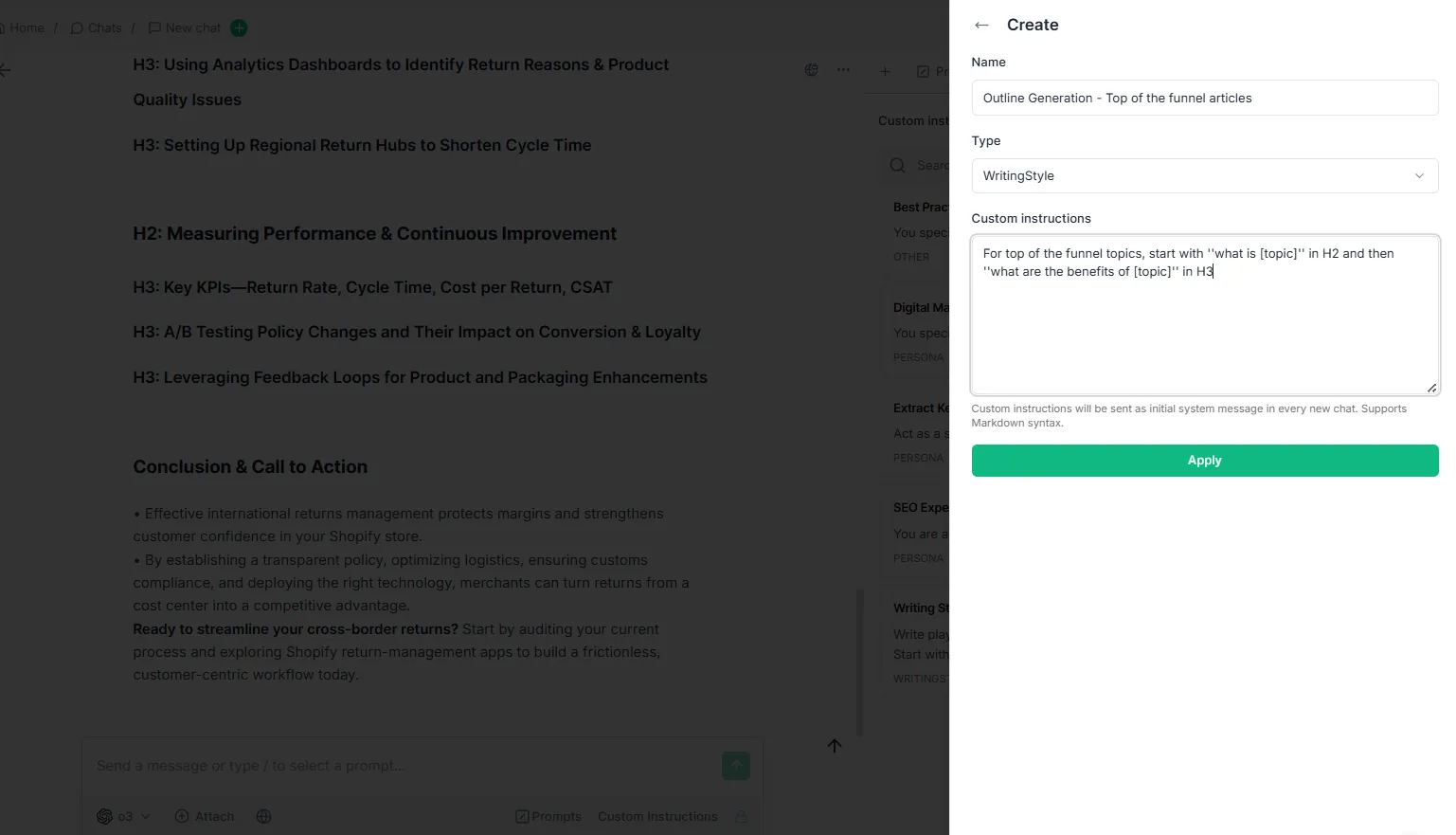
Task: Click the plus icon in side panel header
Action: (x=885, y=71)
